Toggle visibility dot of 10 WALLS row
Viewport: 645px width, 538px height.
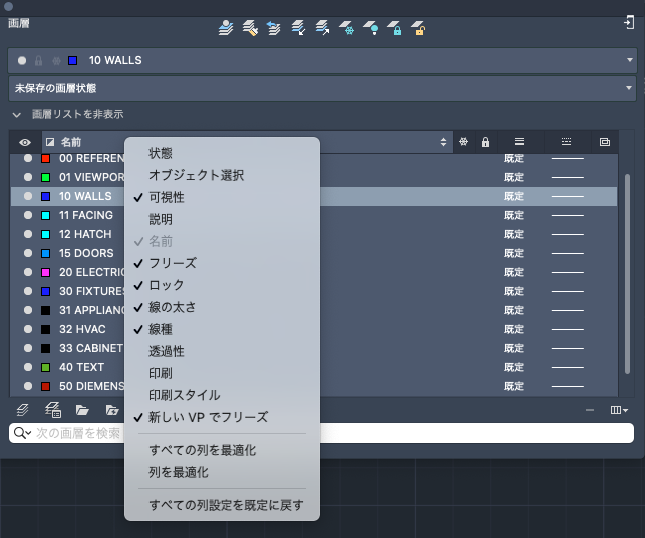pyautogui.click(x=28, y=196)
